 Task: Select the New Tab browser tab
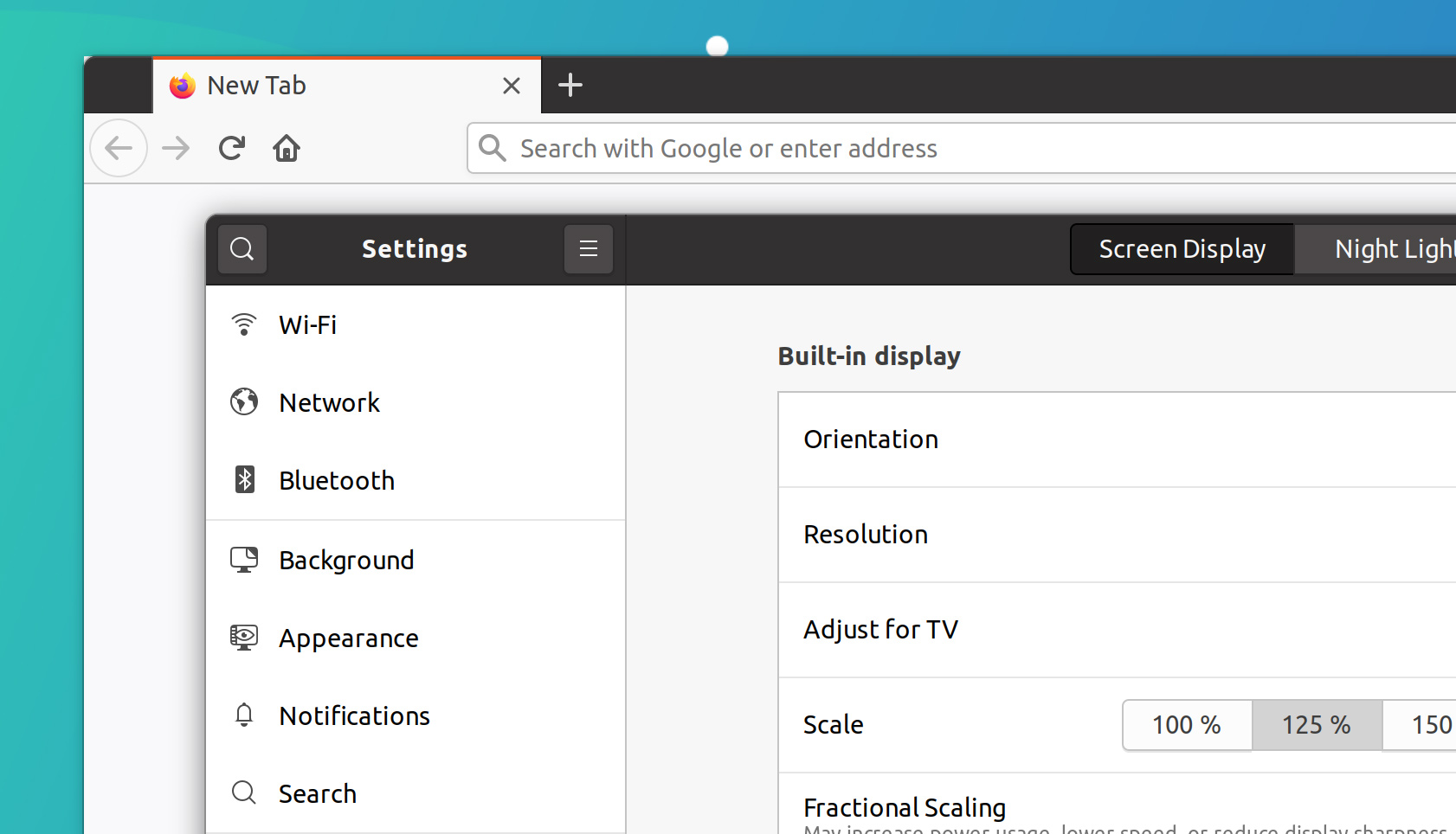[x=347, y=85]
